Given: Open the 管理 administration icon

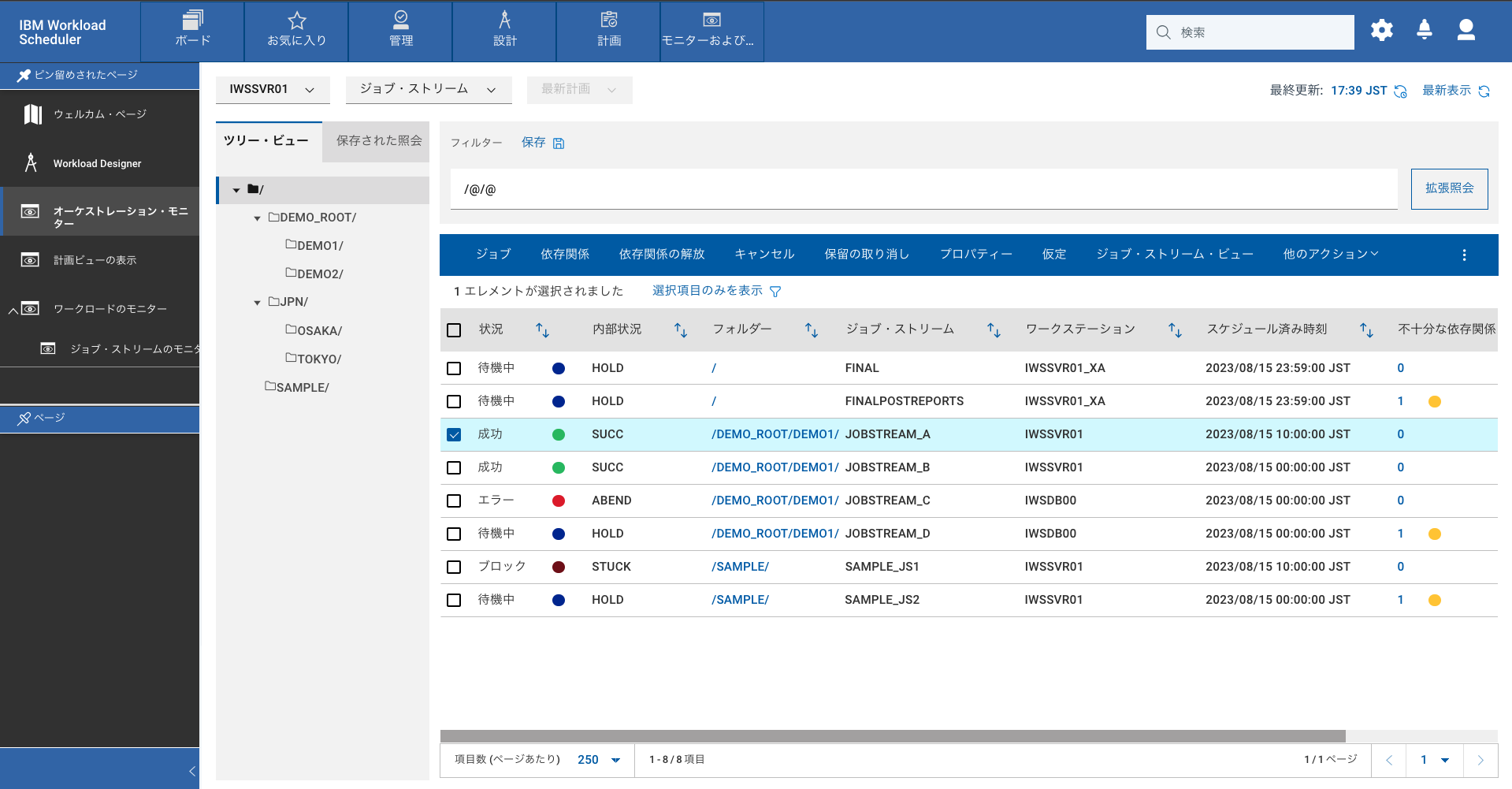Looking at the screenshot, I should click(401, 20).
